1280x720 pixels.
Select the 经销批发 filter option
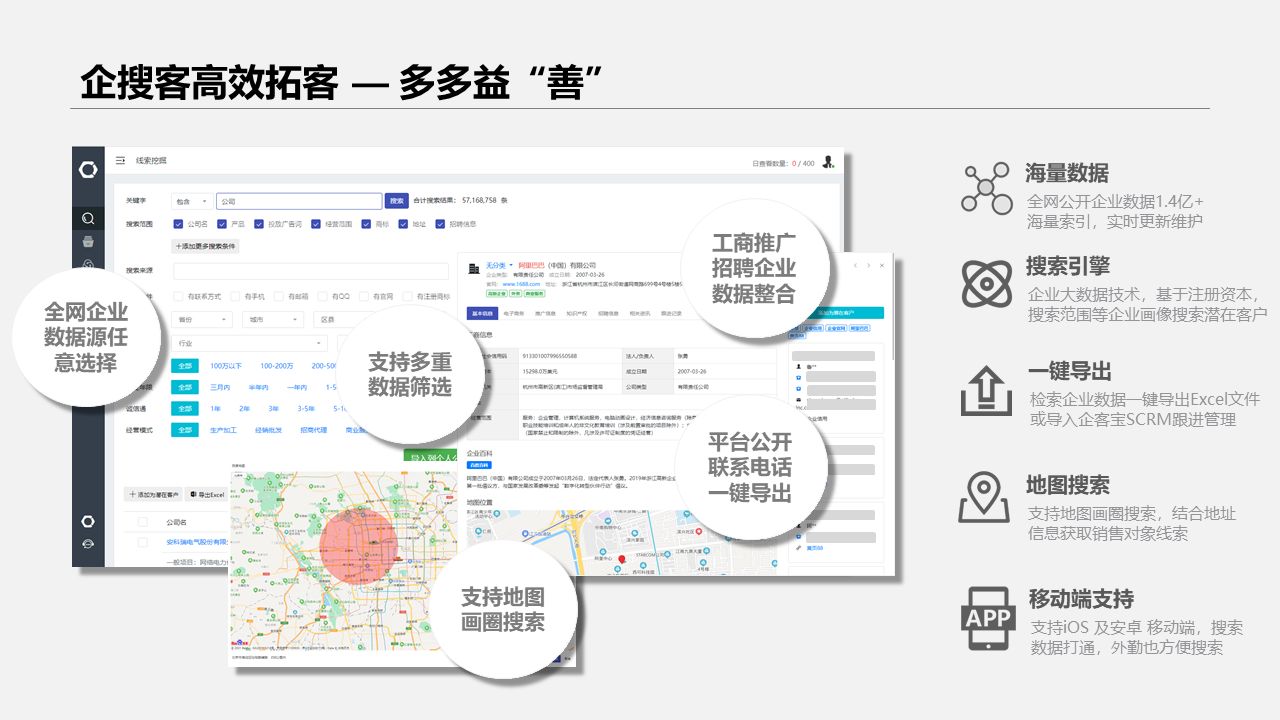coord(269,430)
